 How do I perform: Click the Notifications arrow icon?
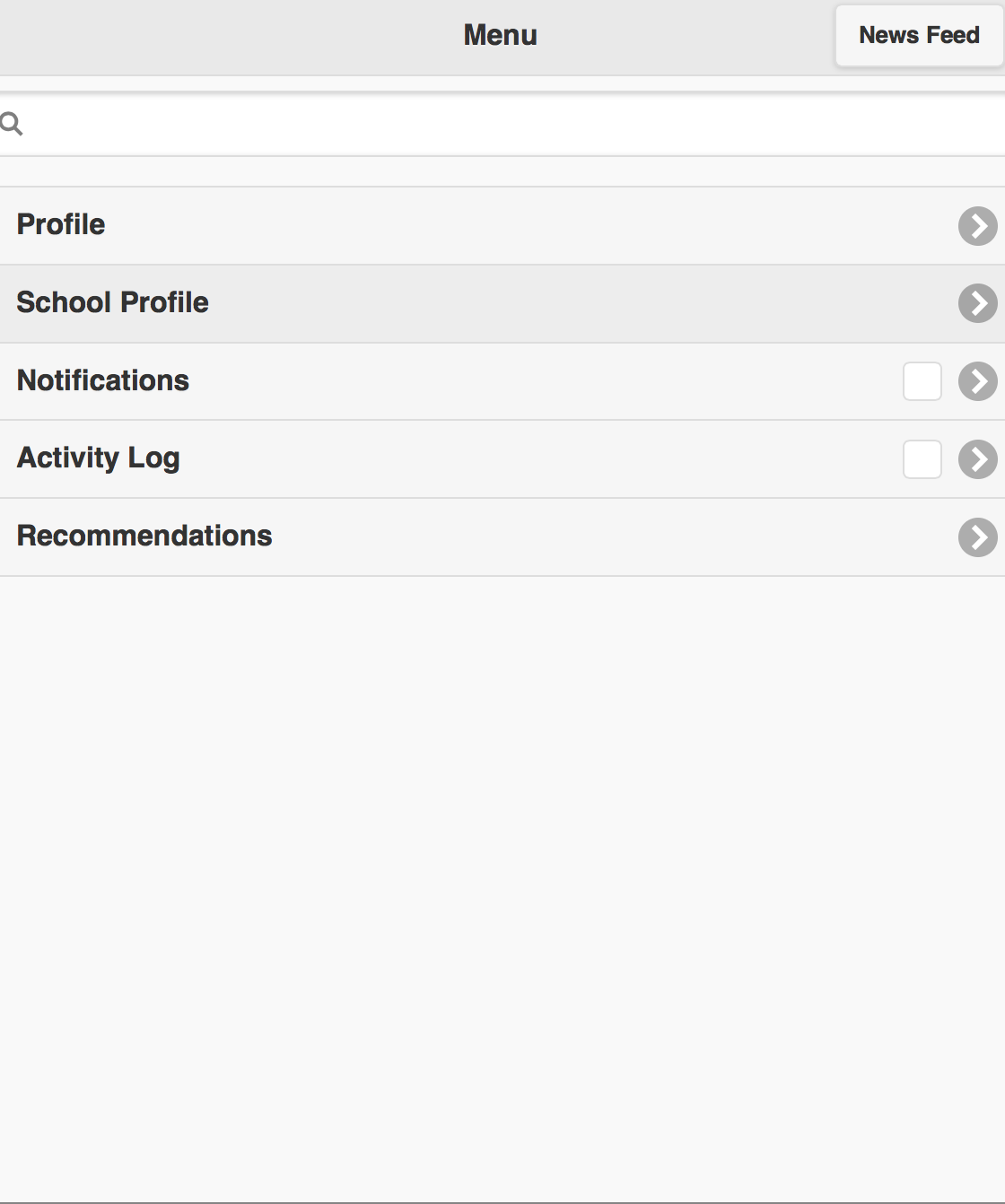coord(978,381)
